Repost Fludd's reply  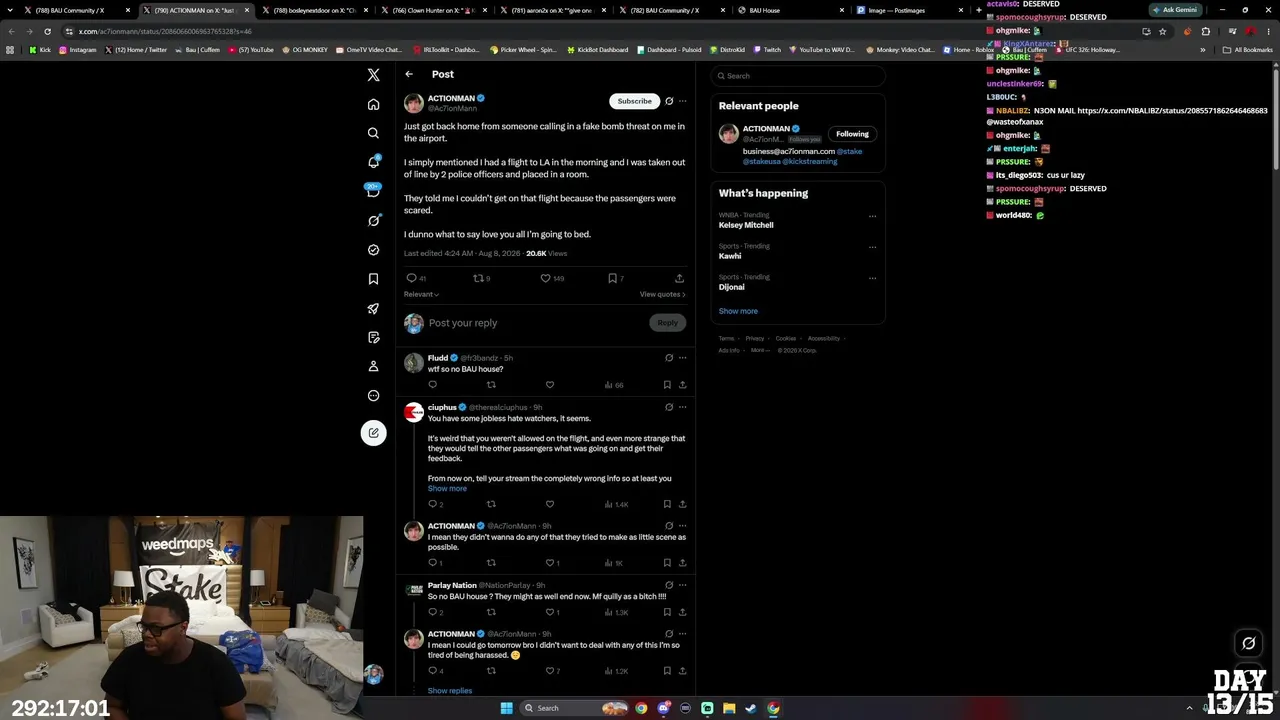491,385
